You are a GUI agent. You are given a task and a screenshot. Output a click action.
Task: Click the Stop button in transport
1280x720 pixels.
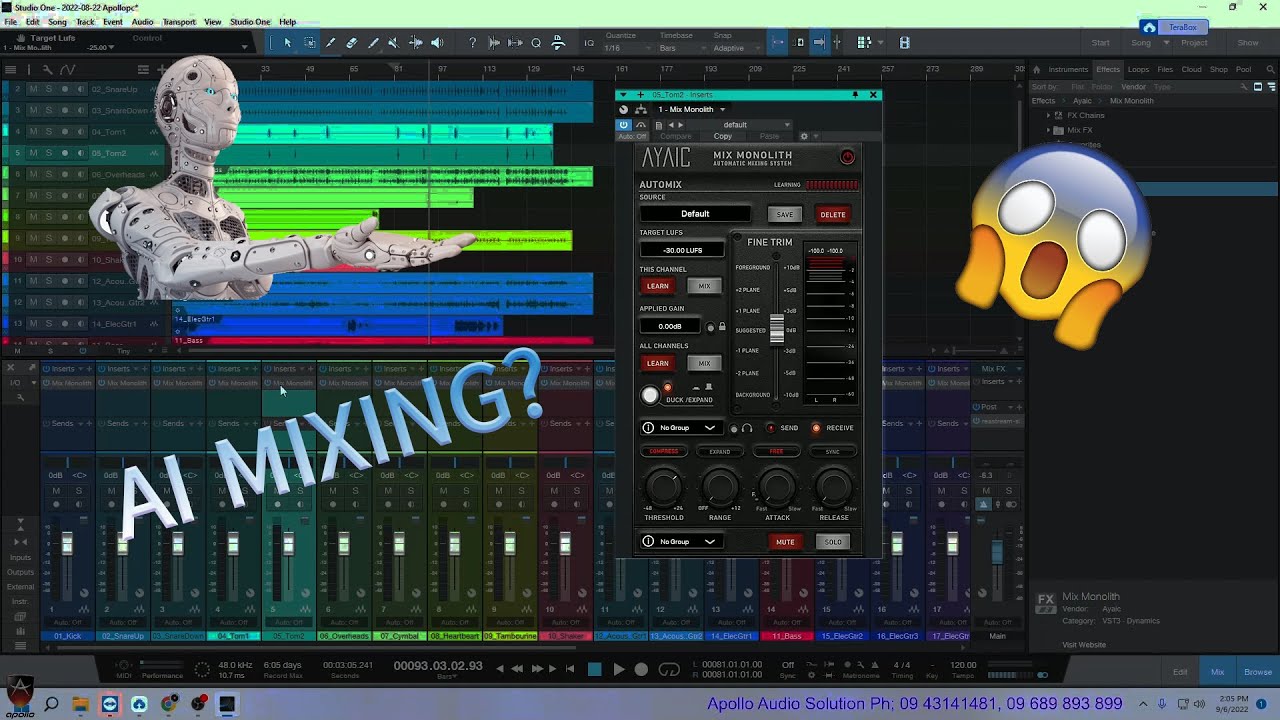[x=595, y=669]
